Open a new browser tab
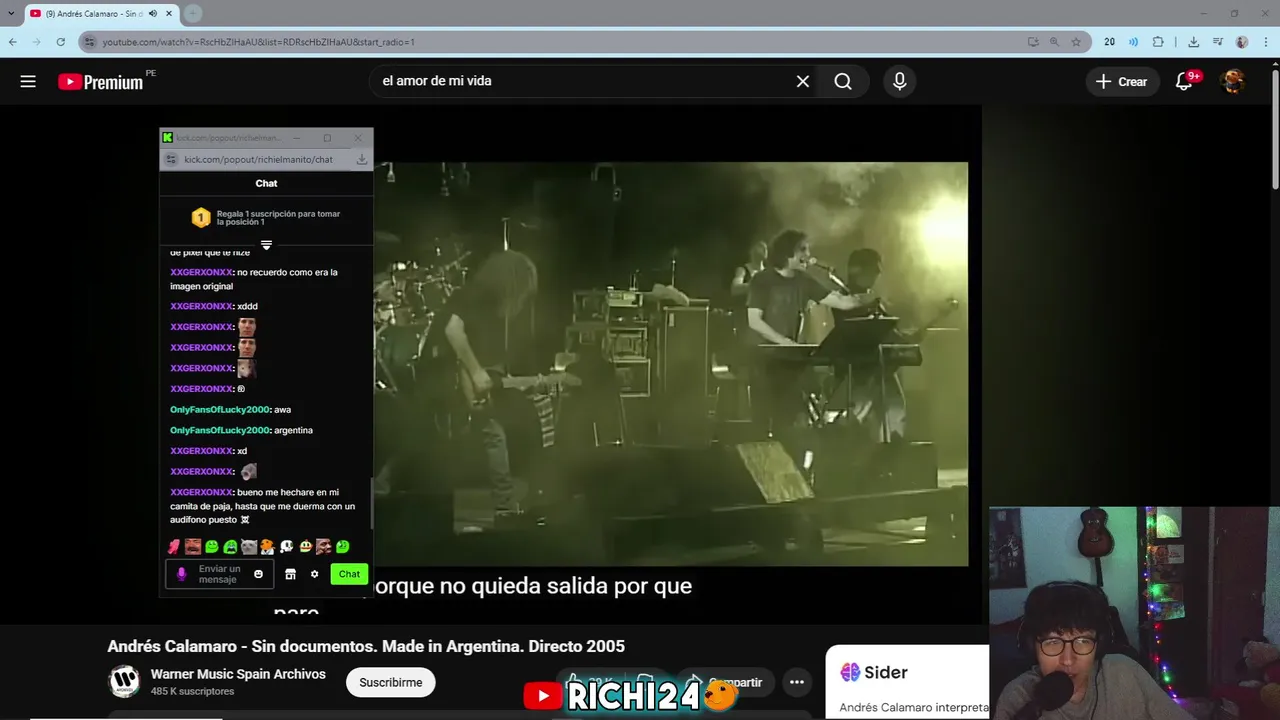1280x720 pixels. (x=193, y=14)
